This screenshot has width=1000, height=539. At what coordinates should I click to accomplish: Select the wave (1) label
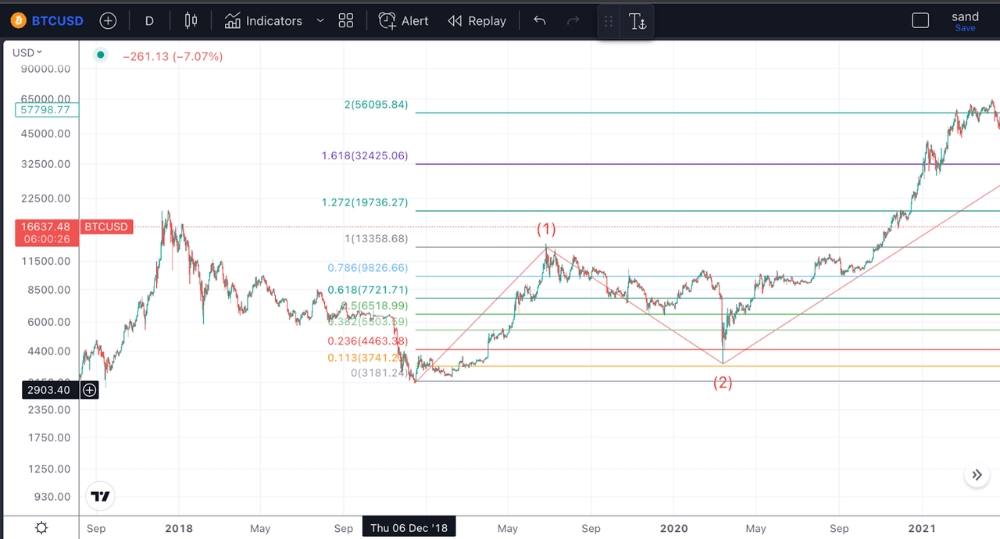coord(546,228)
